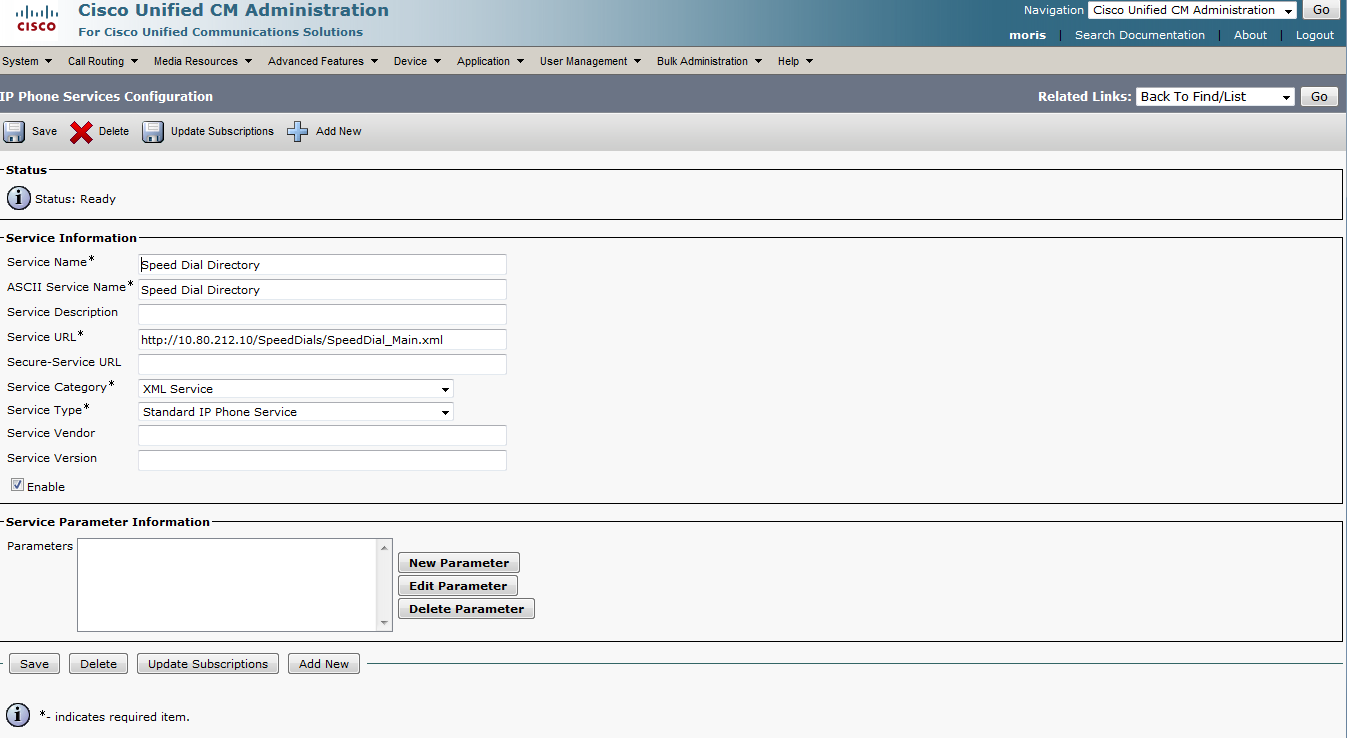The height and width of the screenshot is (738, 1347).
Task: Click the Parameters list scroll up arrow
Action: 385,547
